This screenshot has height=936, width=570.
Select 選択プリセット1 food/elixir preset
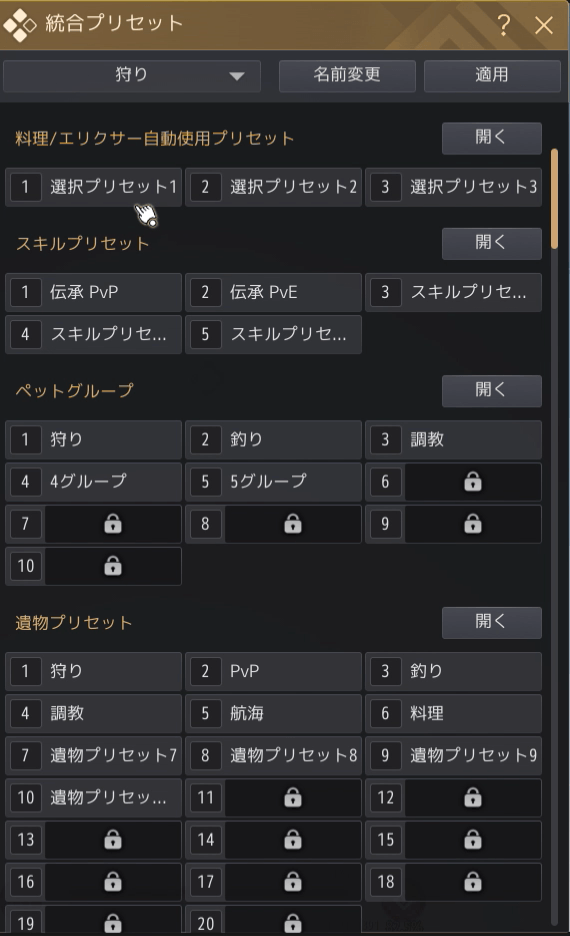[94, 187]
